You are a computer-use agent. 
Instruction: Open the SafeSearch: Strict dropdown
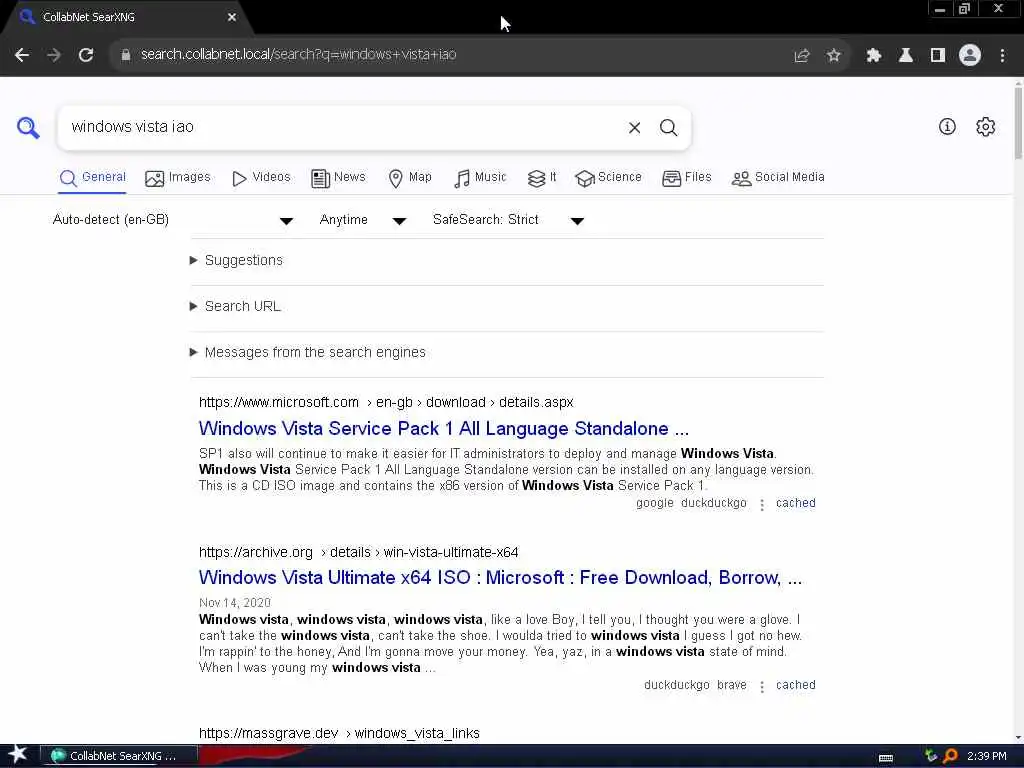(508, 220)
